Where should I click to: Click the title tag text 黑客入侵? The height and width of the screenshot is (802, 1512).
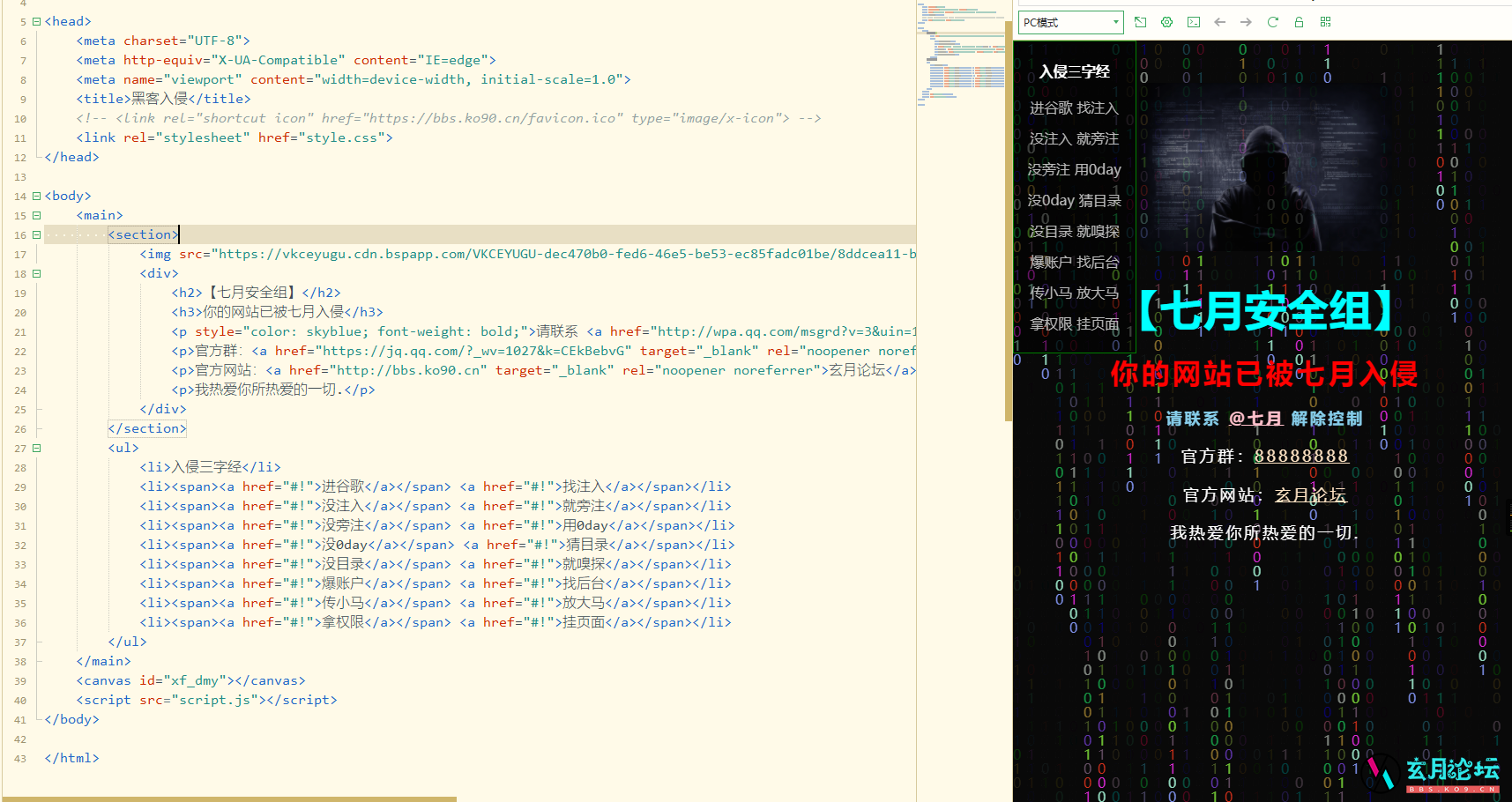point(160,99)
